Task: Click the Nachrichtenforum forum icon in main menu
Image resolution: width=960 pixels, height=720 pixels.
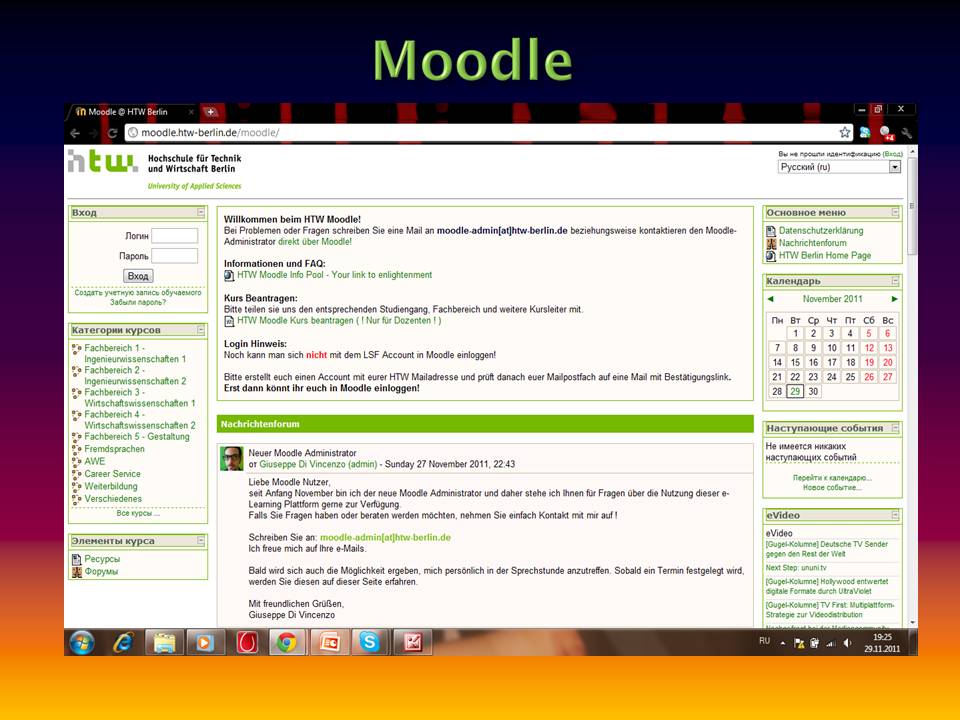Action: point(771,243)
